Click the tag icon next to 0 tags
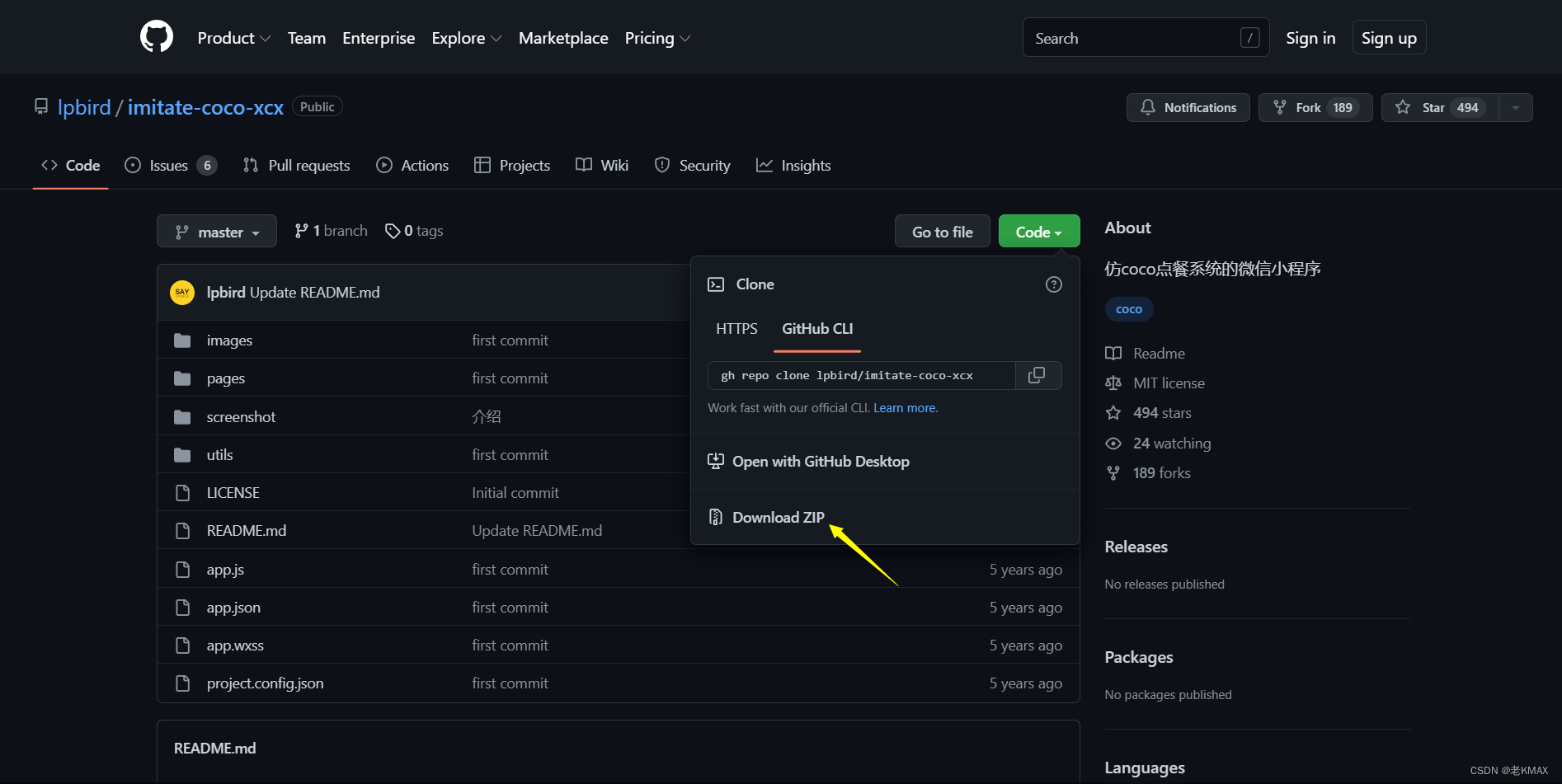Screen dimensions: 1562x784 pos(393,232)
